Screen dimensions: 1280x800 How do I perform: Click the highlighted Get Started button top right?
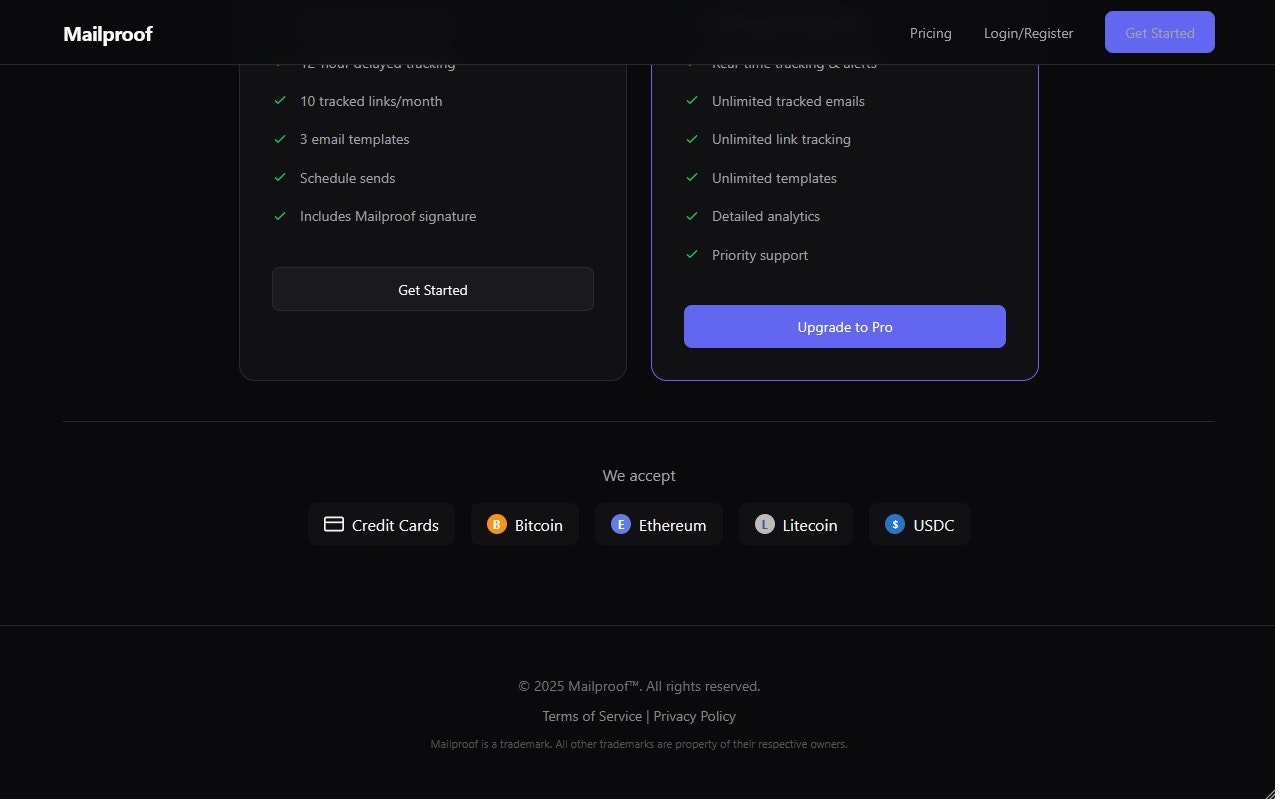pos(1159,32)
